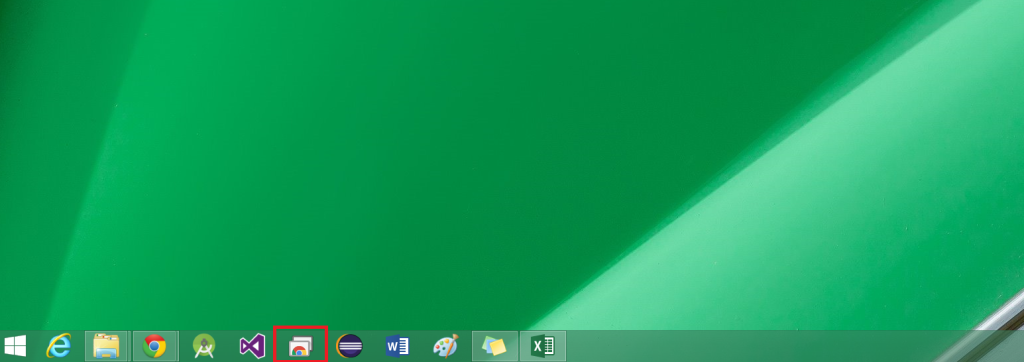Open File Explorer from the taskbar
Screen dimensions: 1024x362
point(106,346)
